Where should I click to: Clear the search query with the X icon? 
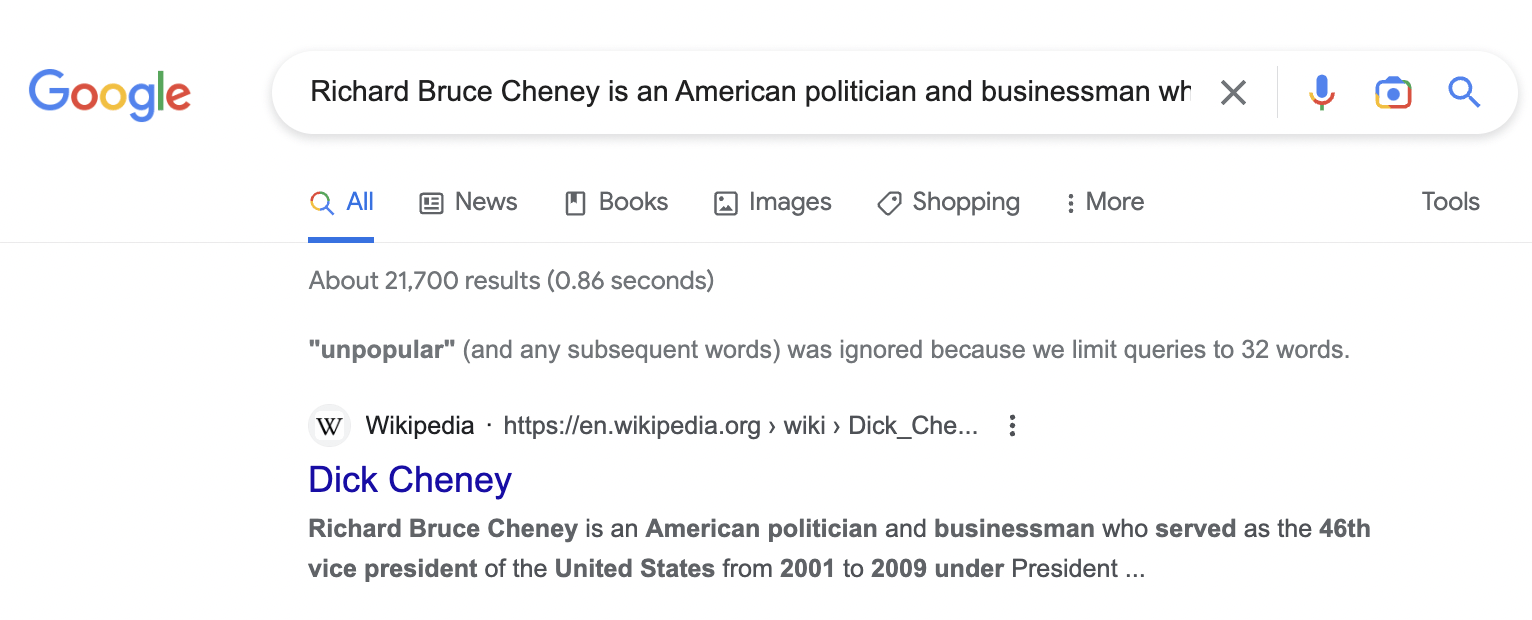(1233, 93)
